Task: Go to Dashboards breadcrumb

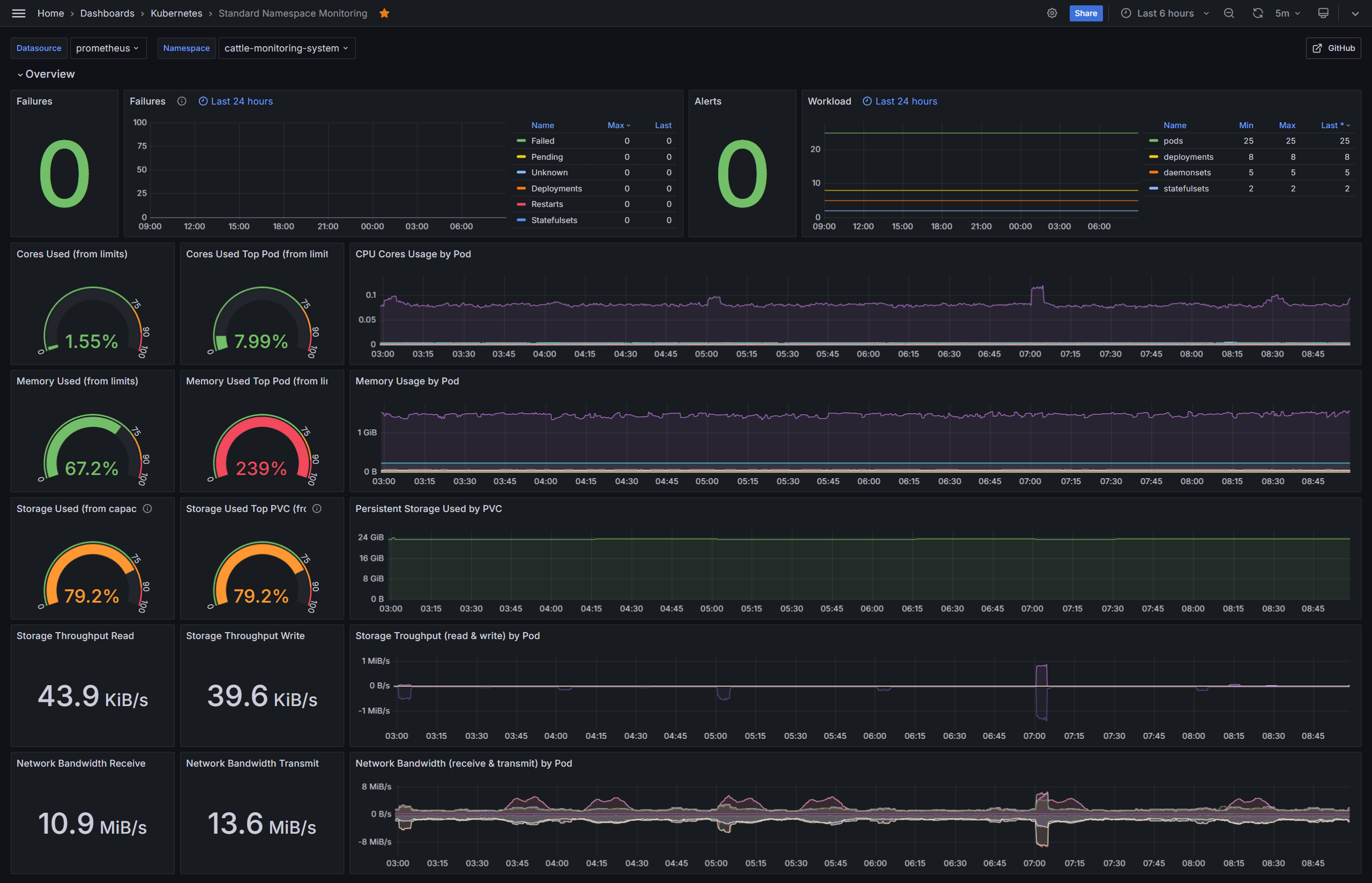Action: pyautogui.click(x=107, y=13)
